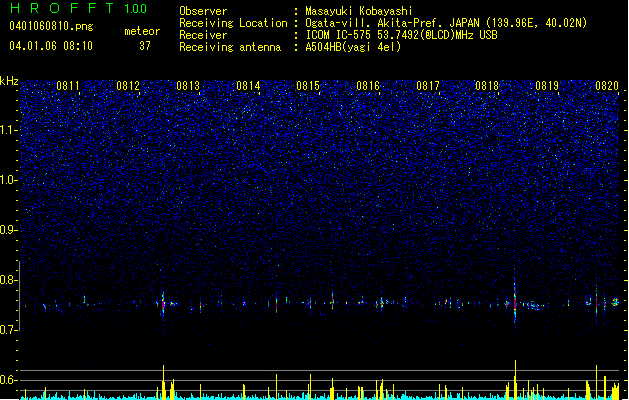The image size is (629, 400).
Task: Click the Observer label
Action: 203,11
